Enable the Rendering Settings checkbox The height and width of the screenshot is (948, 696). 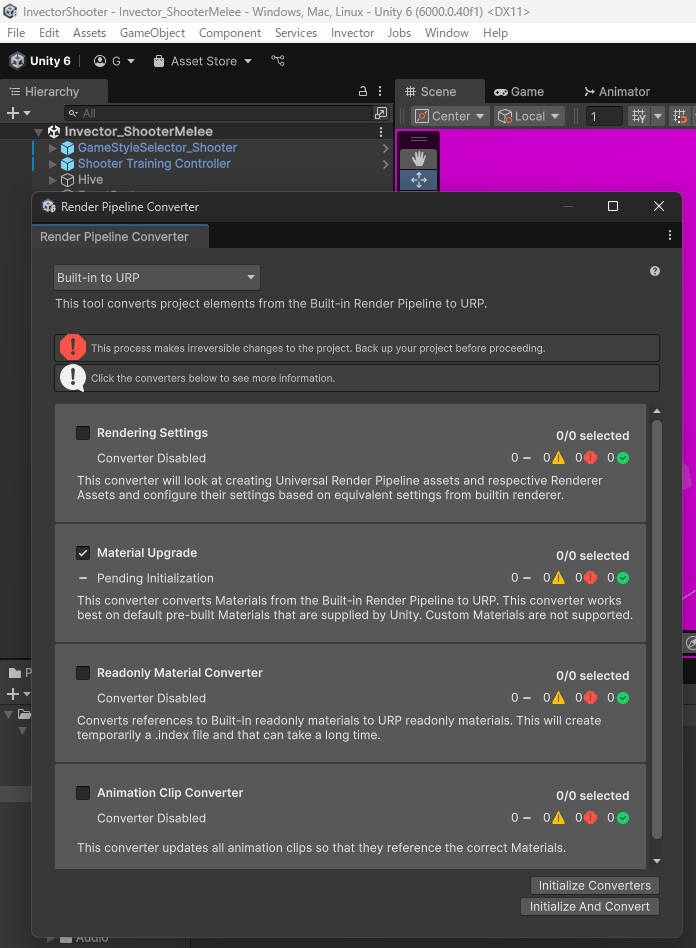click(83, 433)
